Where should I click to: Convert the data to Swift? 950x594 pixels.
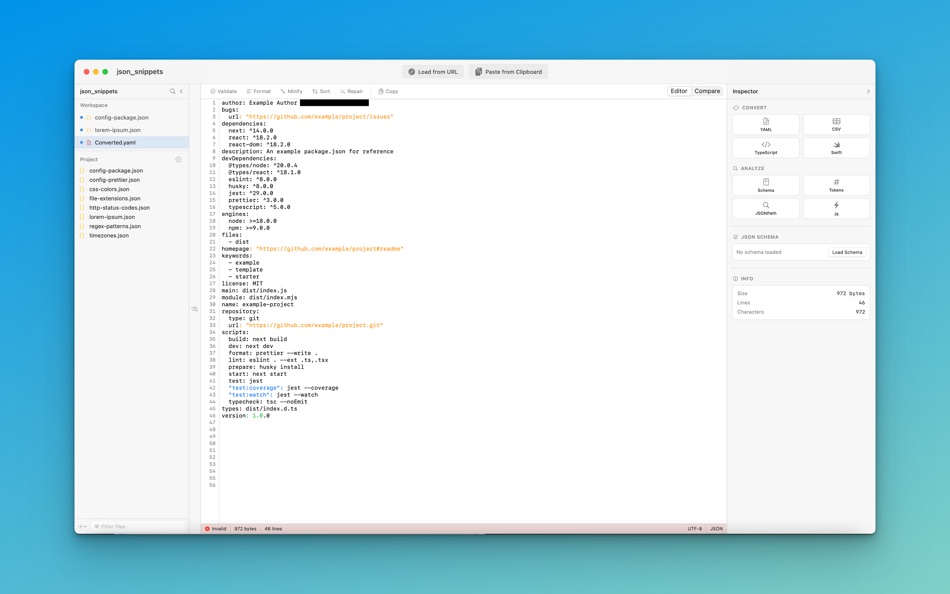(x=836, y=147)
